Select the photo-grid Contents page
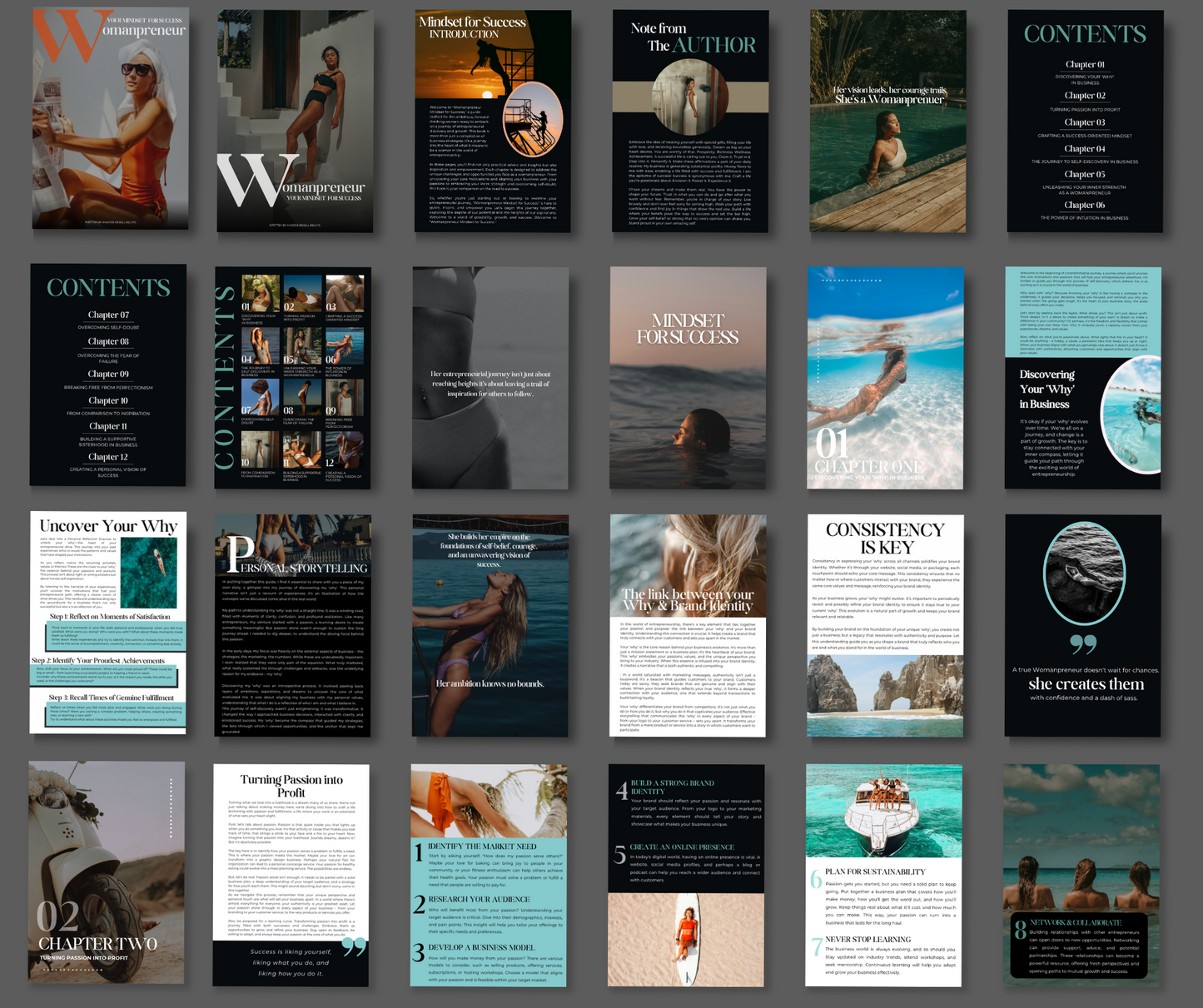The width and height of the screenshot is (1203, 1008). pos(292,378)
